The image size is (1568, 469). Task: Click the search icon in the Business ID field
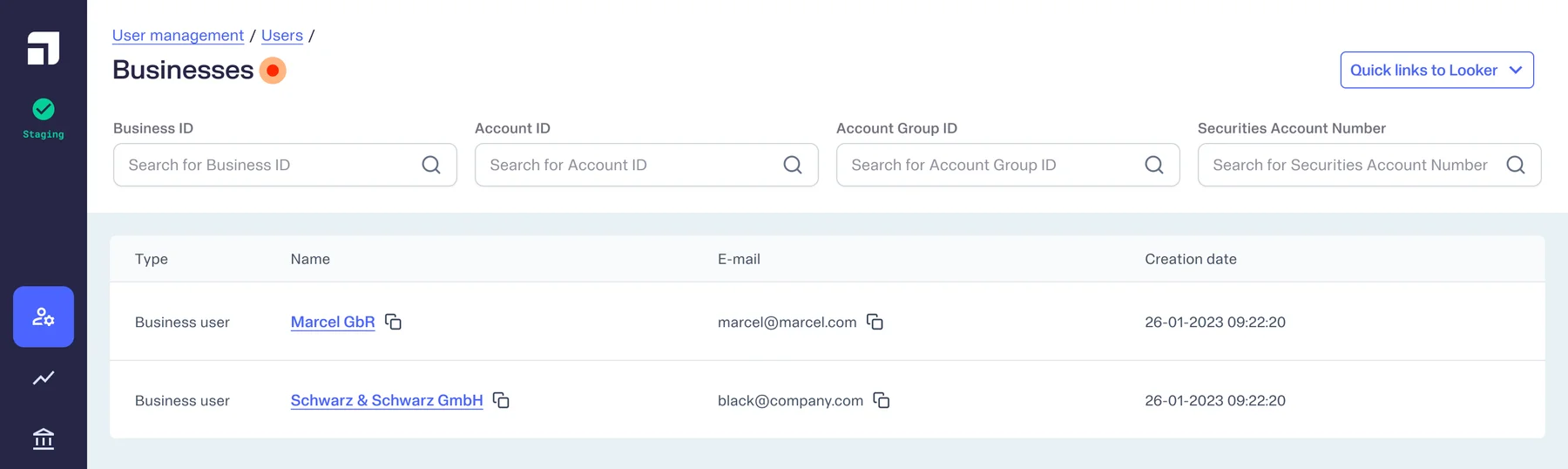(431, 165)
